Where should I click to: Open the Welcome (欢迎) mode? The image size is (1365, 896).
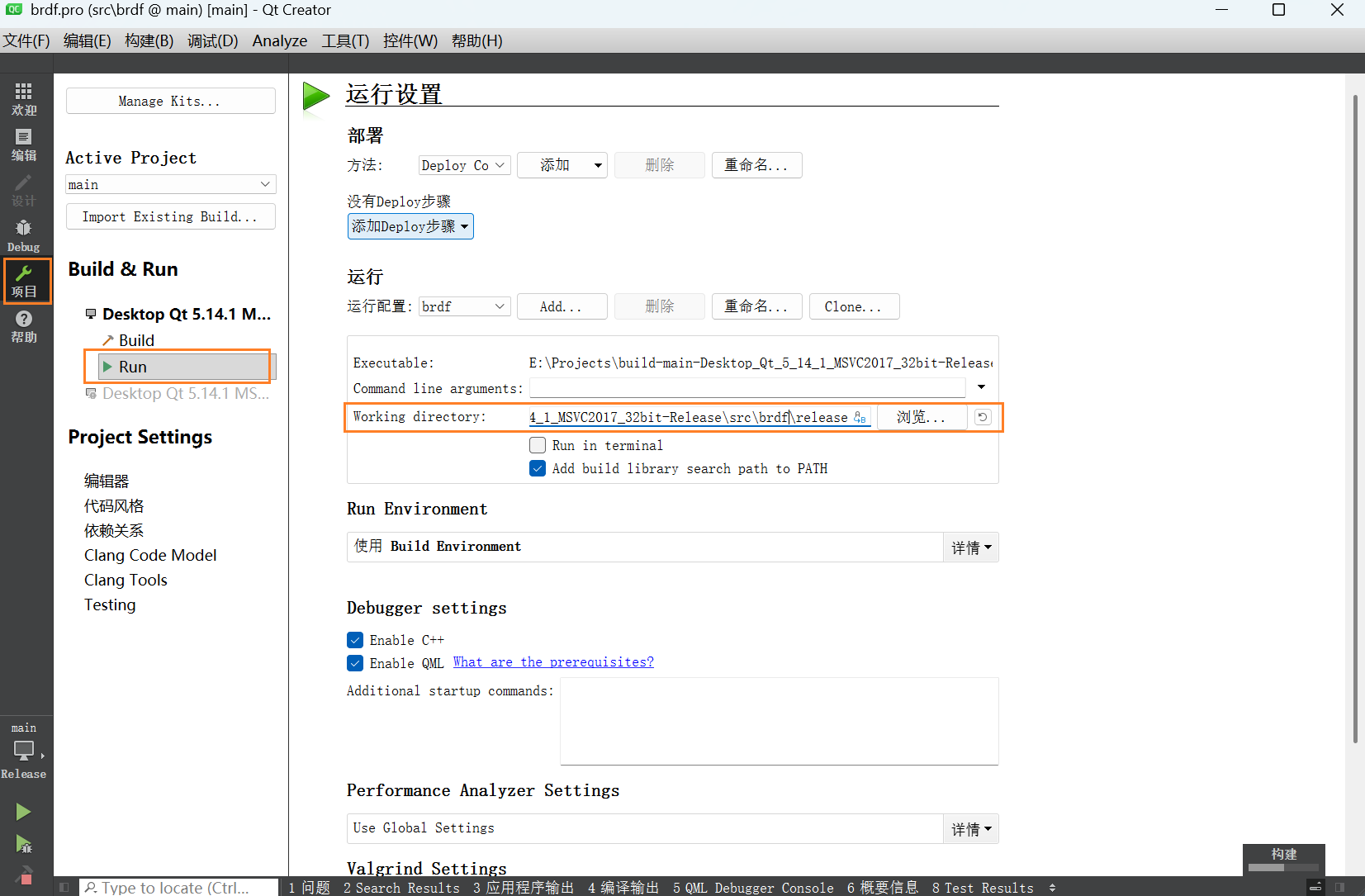click(x=23, y=98)
